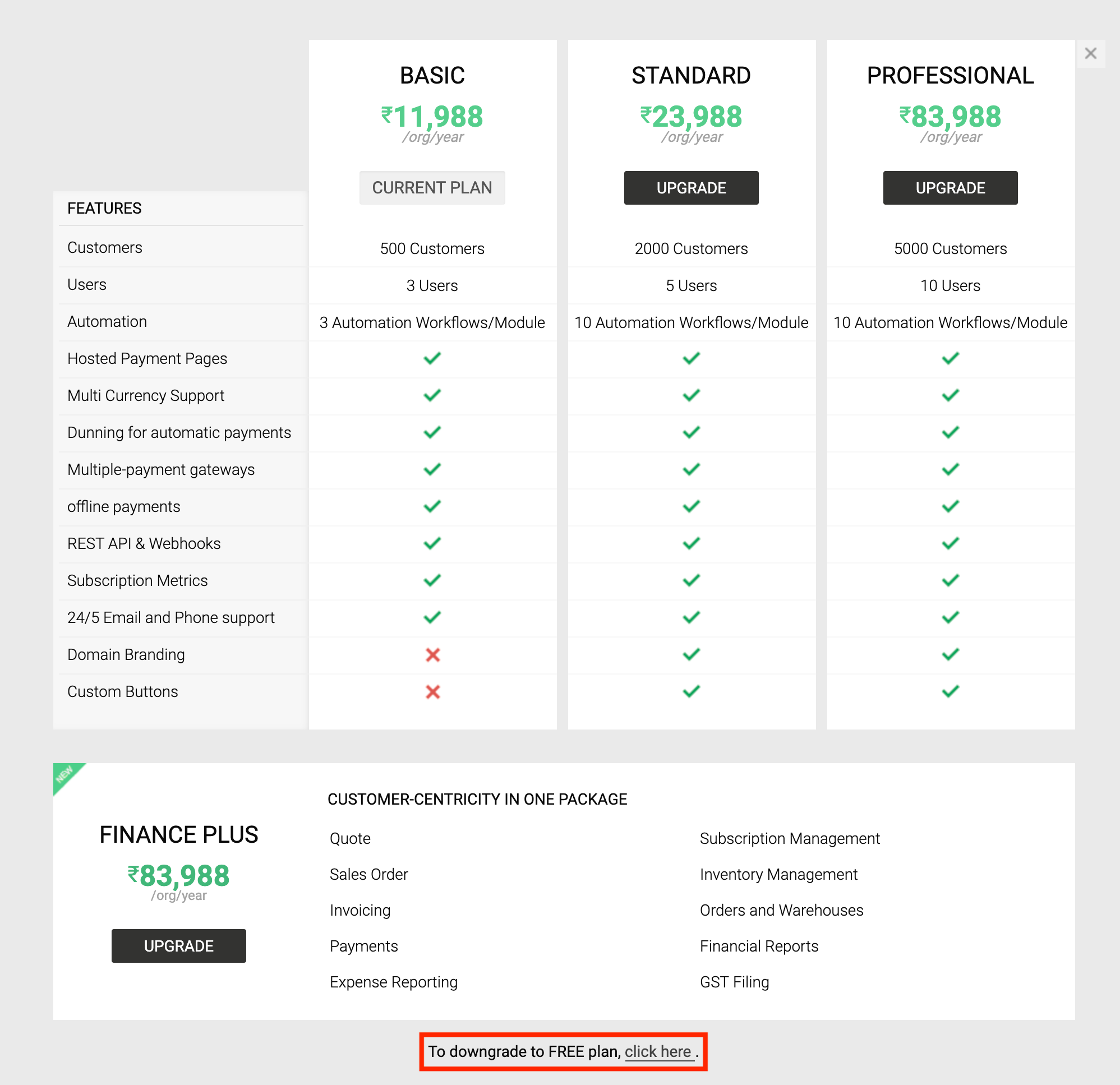Close the pricing plans dialog
The image size is (1120, 1085).
tap(1090, 54)
